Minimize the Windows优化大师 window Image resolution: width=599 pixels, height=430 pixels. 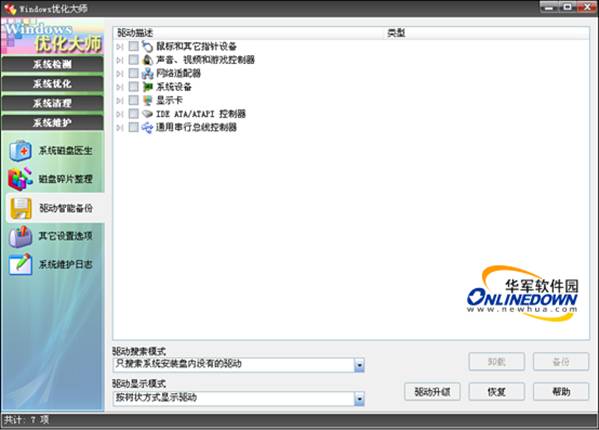[549, 7]
